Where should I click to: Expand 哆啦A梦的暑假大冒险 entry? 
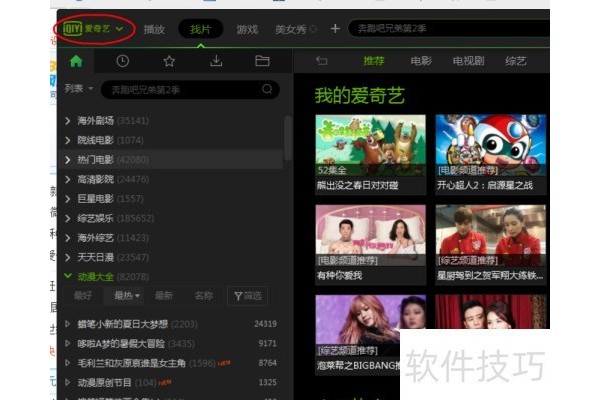pos(68,343)
